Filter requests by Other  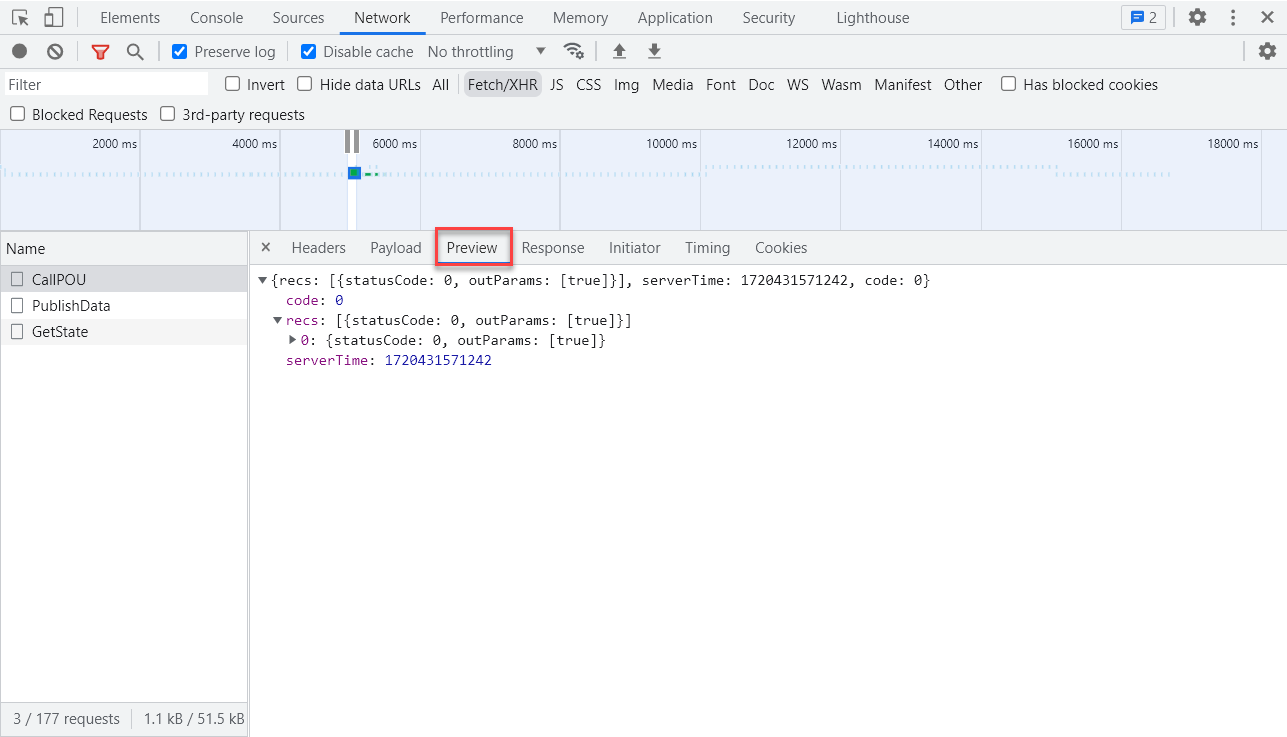[x=963, y=84]
